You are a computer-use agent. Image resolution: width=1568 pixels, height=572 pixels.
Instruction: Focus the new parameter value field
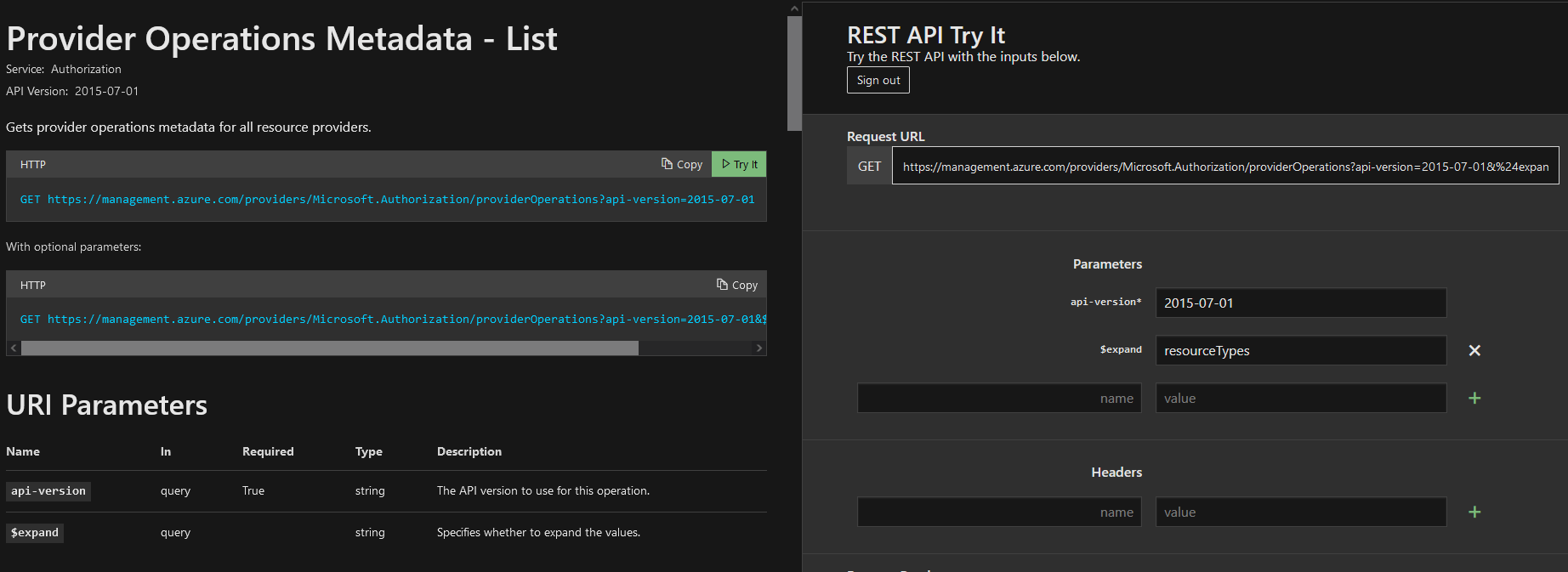pyautogui.click(x=1301, y=398)
